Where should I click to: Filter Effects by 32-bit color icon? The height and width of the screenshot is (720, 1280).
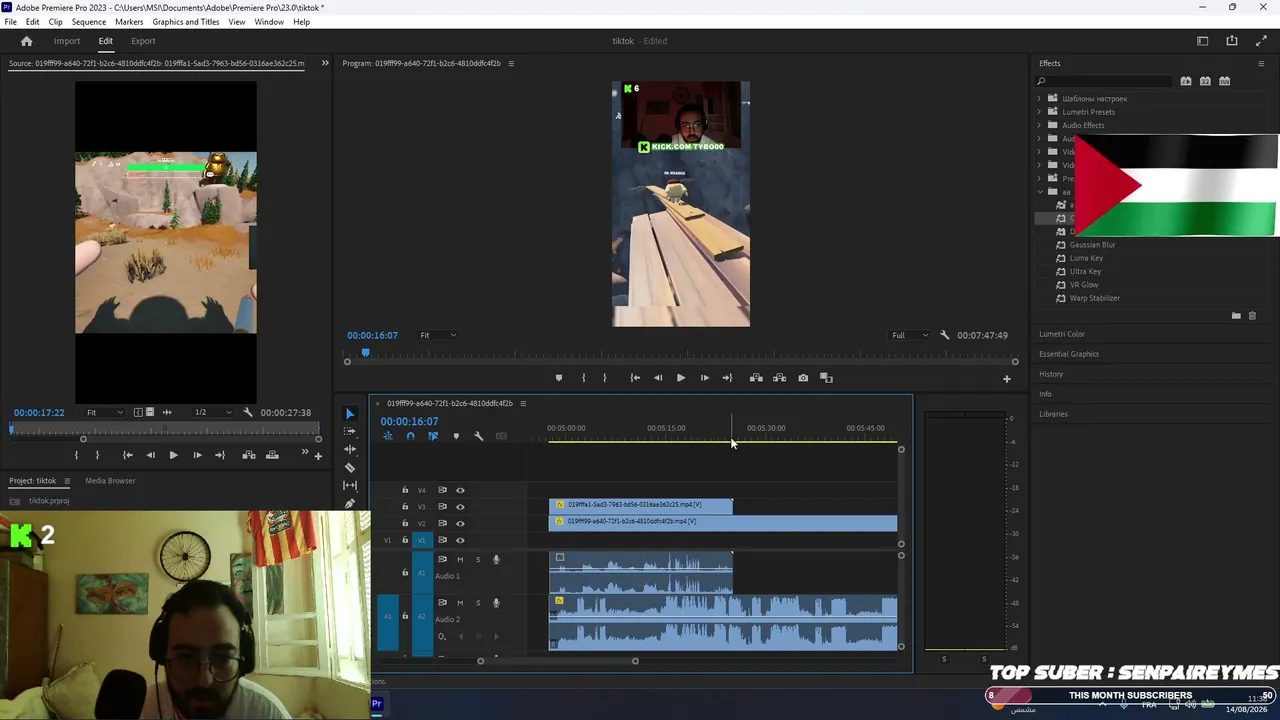(1205, 81)
